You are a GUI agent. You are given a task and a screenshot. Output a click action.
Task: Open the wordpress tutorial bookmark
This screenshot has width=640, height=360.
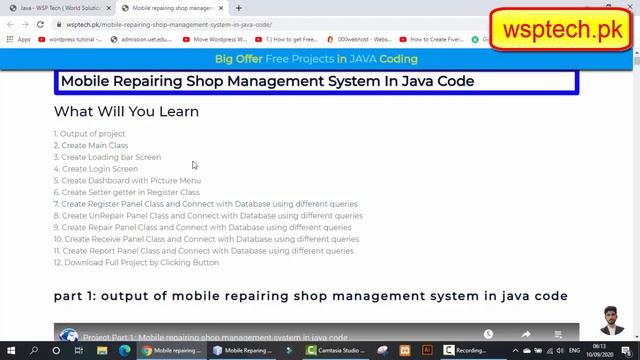[70, 39]
